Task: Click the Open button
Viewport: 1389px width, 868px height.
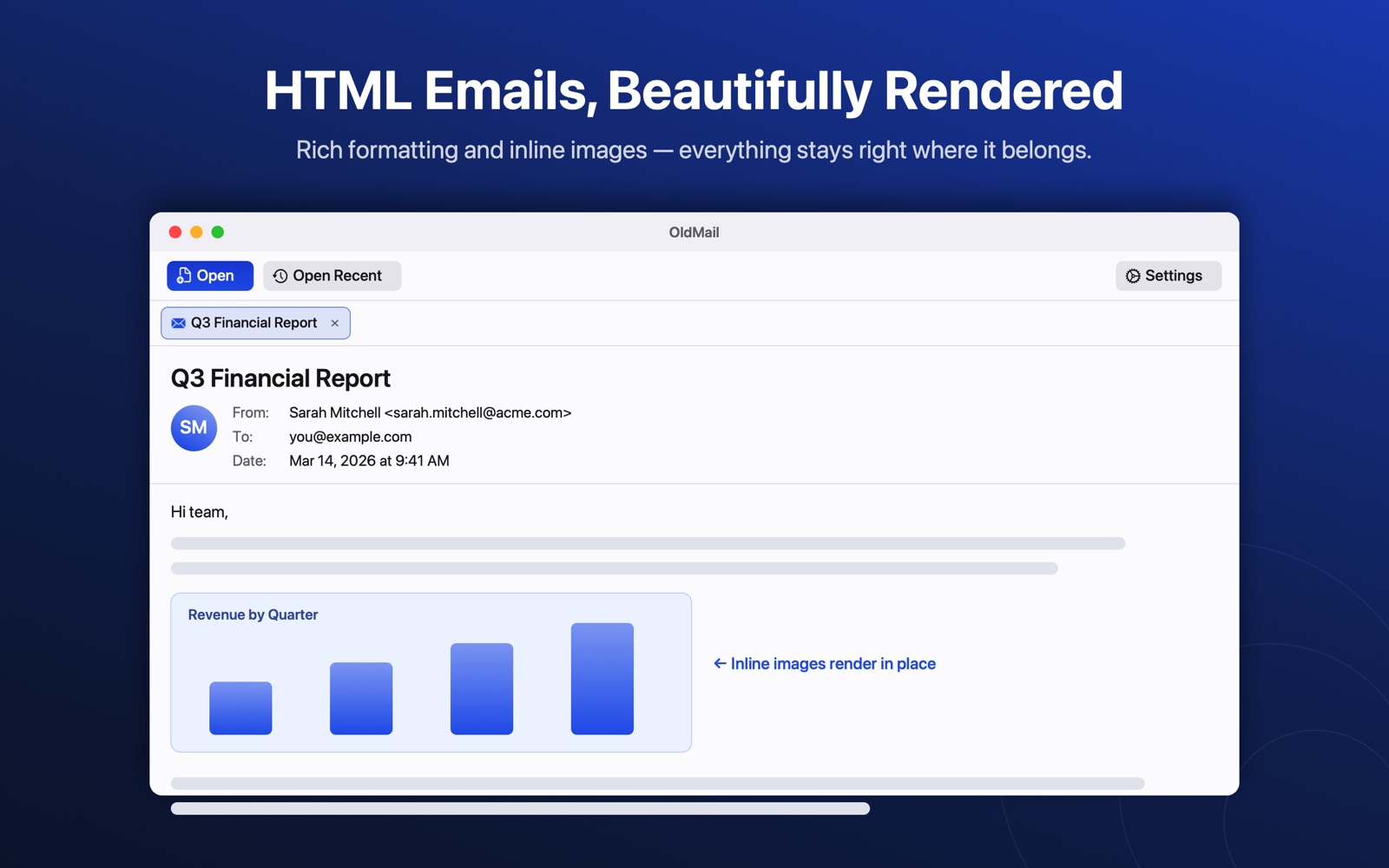Action: (x=210, y=276)
